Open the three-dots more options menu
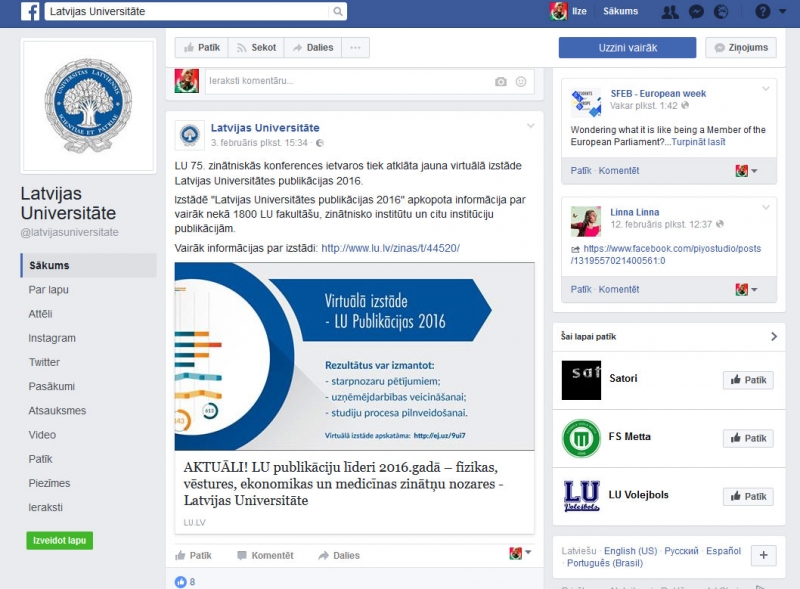 (x=355, y=47)
